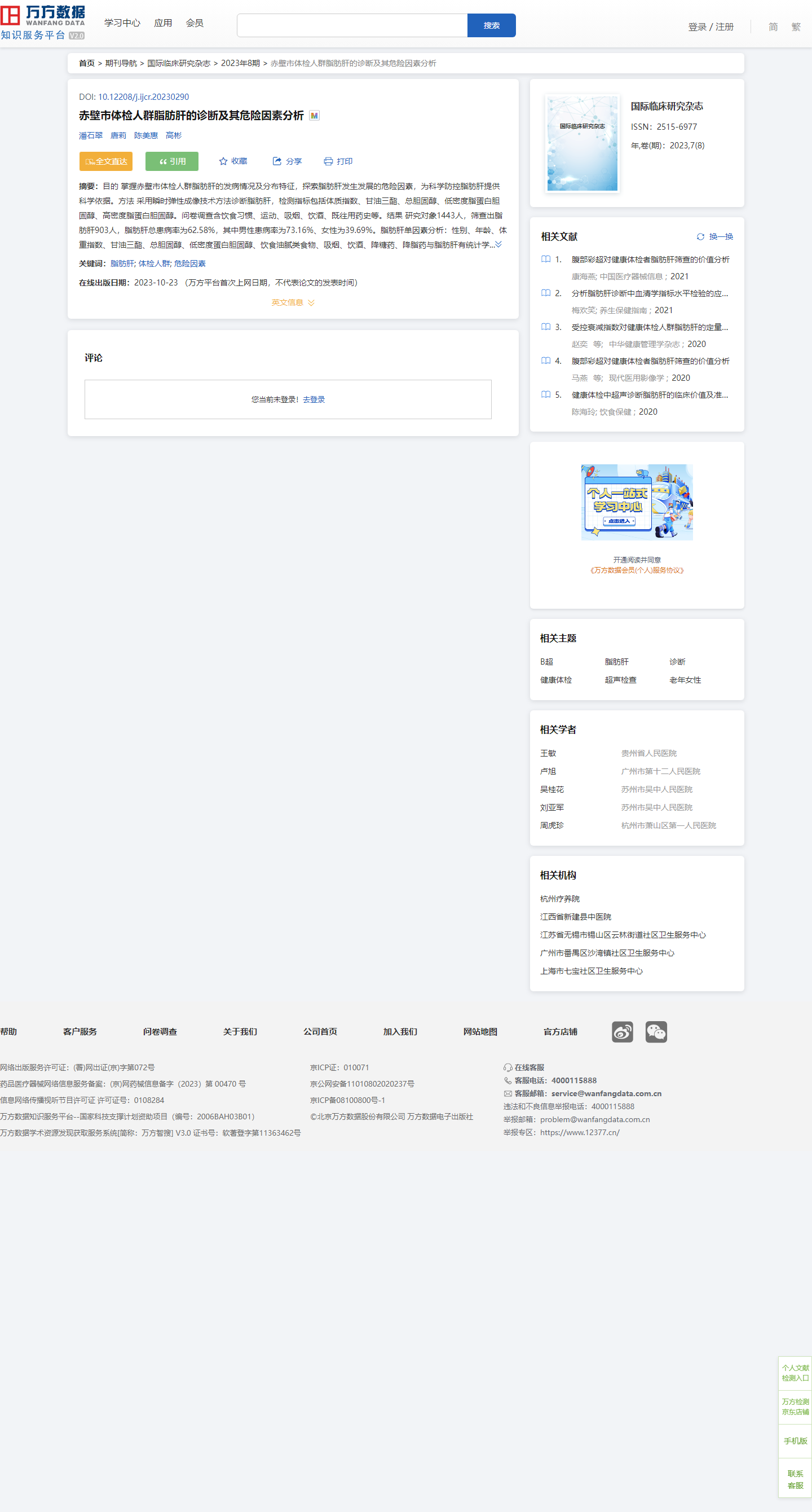Viewport: 812px width, 1512px height.
Task: Expand the full abstract text chevron
Action: tap(498, 244)
